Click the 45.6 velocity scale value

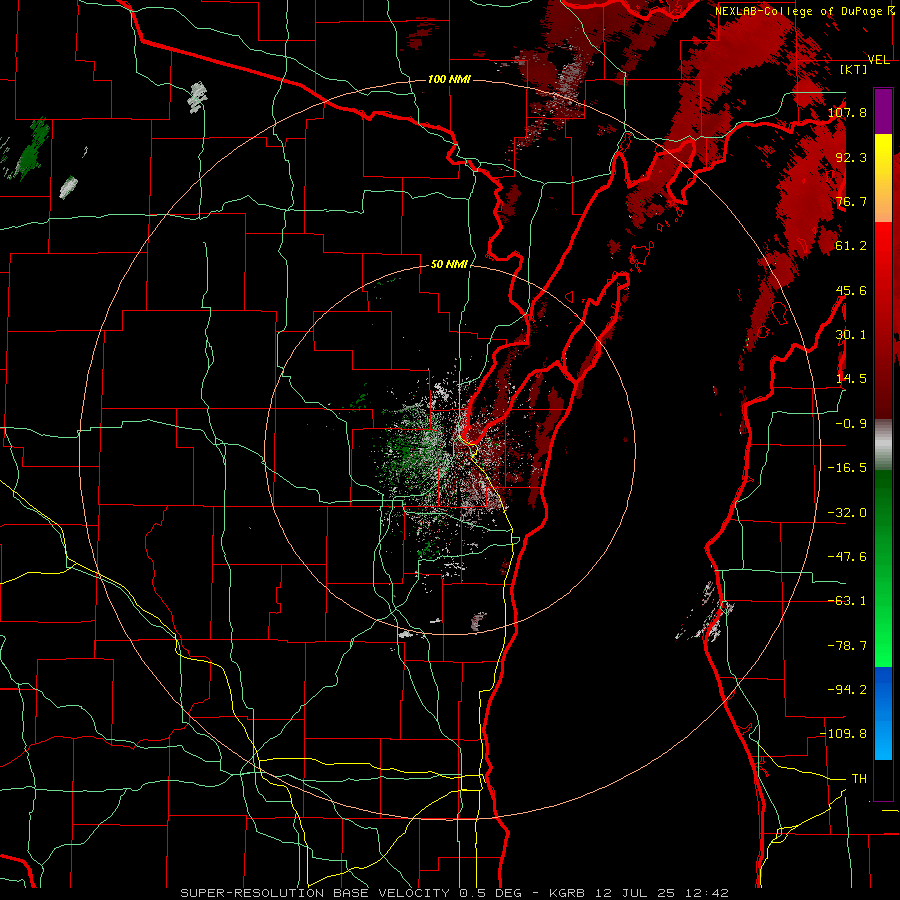point(851,290)
